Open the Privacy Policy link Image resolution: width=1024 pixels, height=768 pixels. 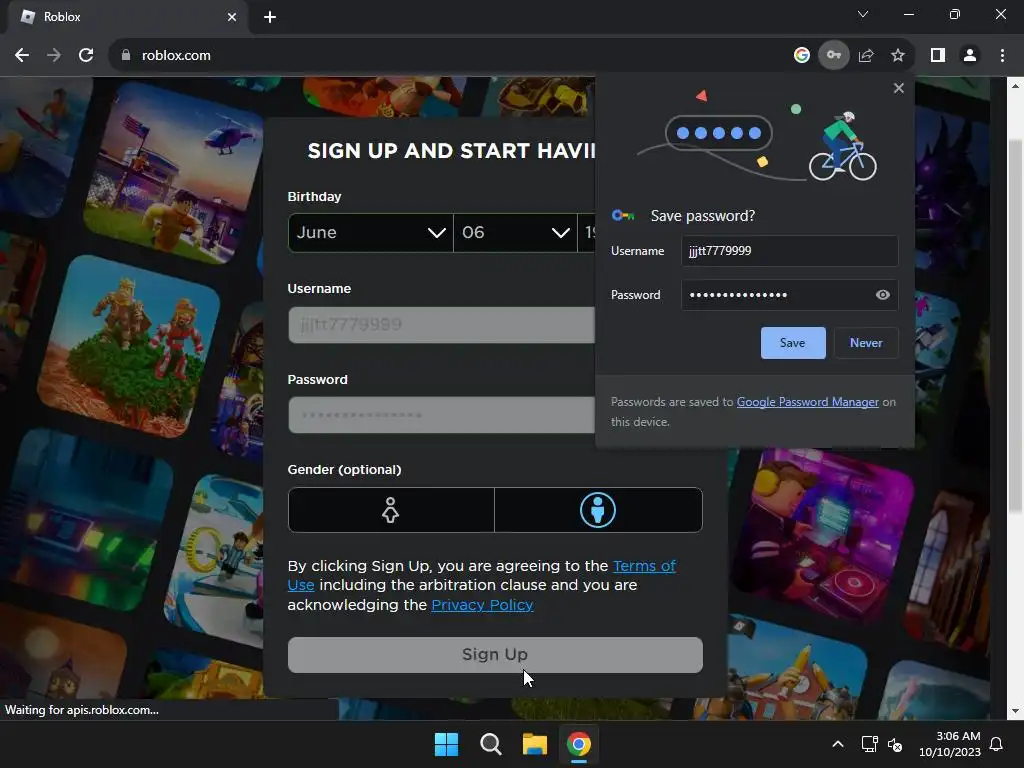(x=482, y=605)
